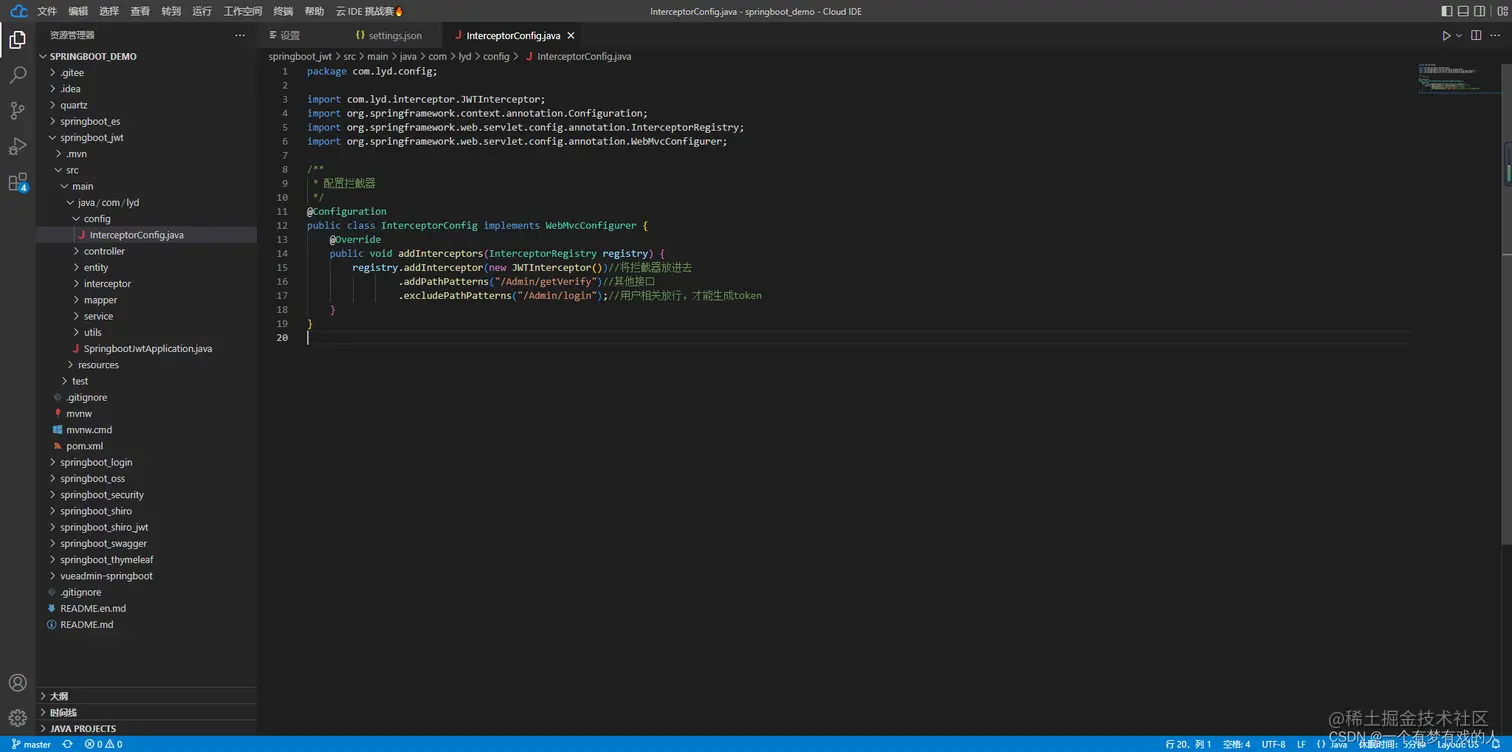The image size is (1512, 752).
Task: Open mvnw.cmd file
Action: point(147,430)
